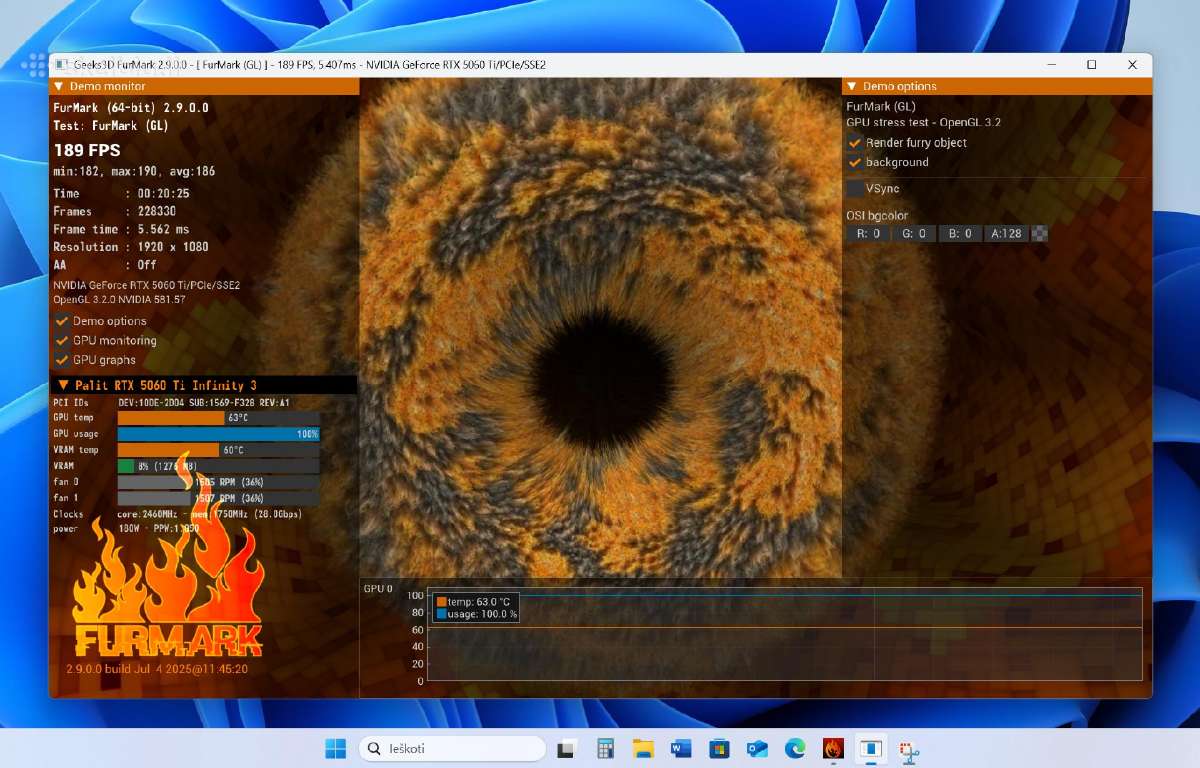Click the fan 0 RPM bar
The height and width of the screenshot is (768, 1200).
(219, 482)
